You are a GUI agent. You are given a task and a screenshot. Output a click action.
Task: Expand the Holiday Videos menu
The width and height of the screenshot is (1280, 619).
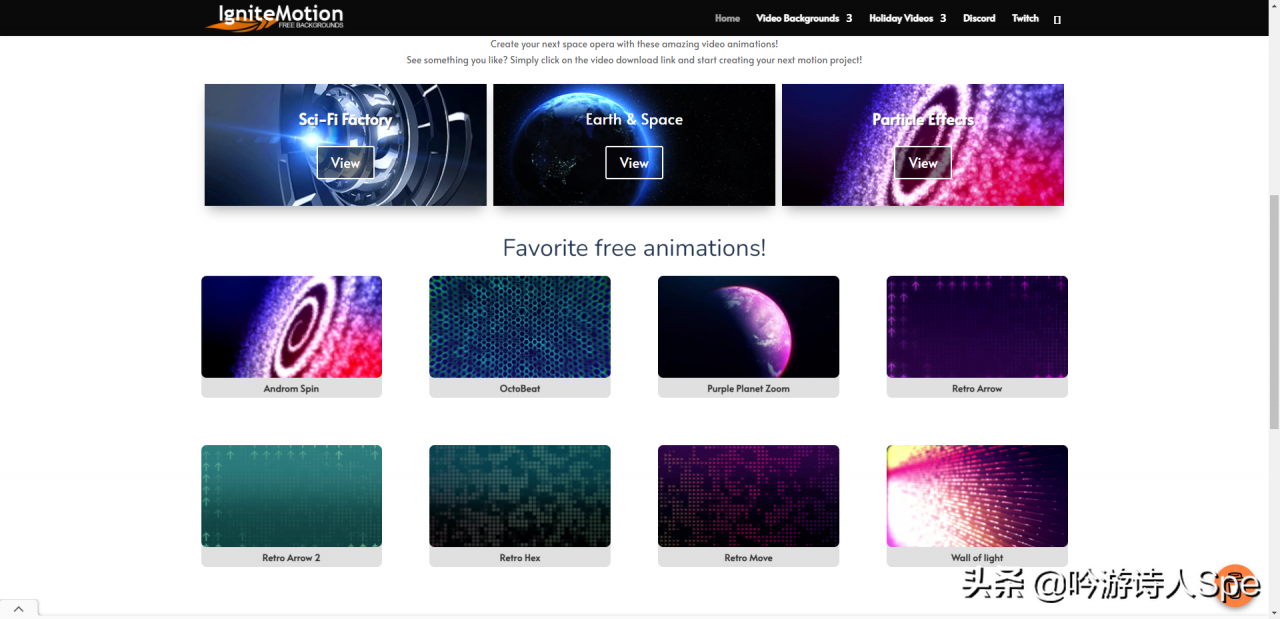(x=906, y=18)
